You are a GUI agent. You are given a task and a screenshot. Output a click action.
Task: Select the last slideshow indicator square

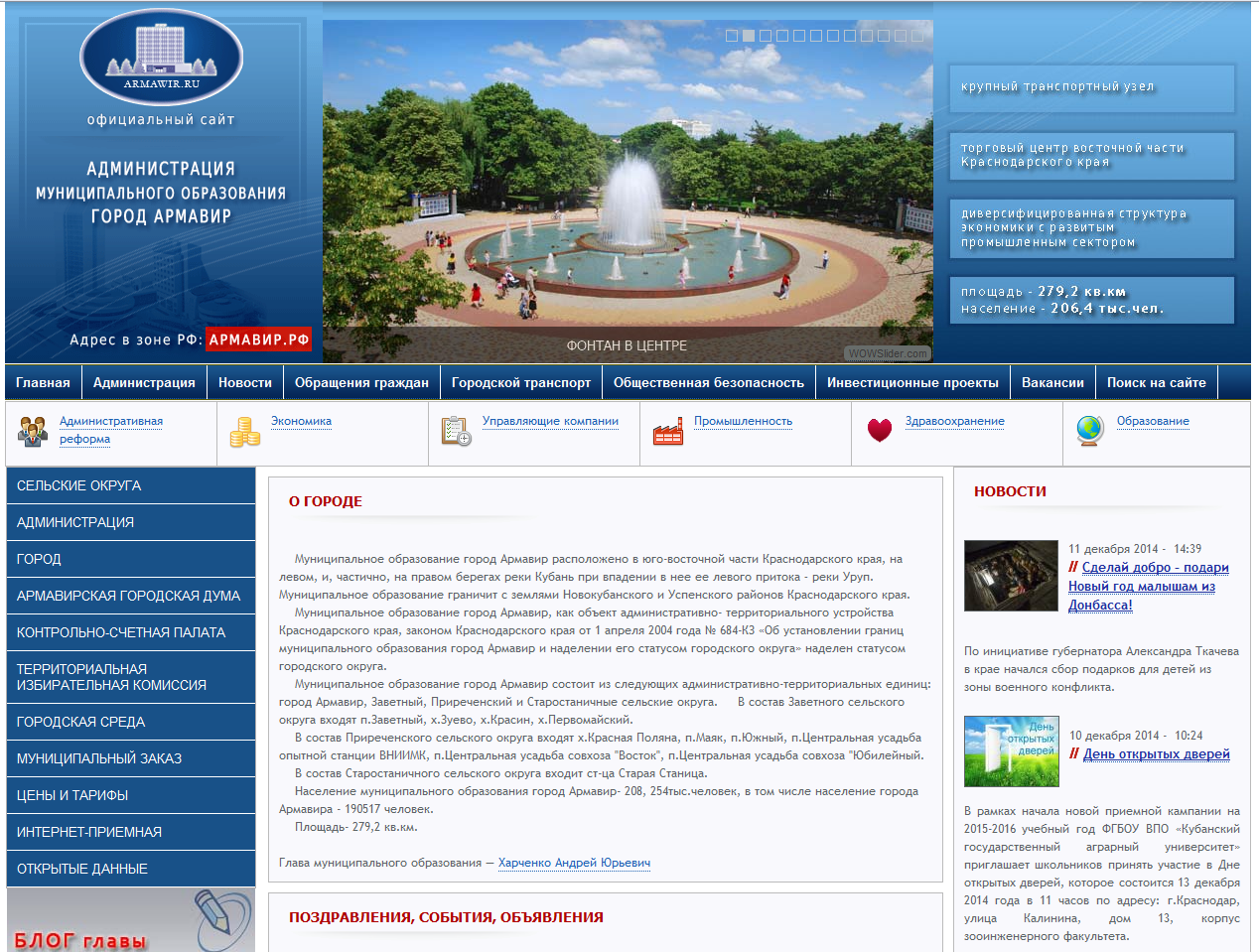click(x=917, y=36)
